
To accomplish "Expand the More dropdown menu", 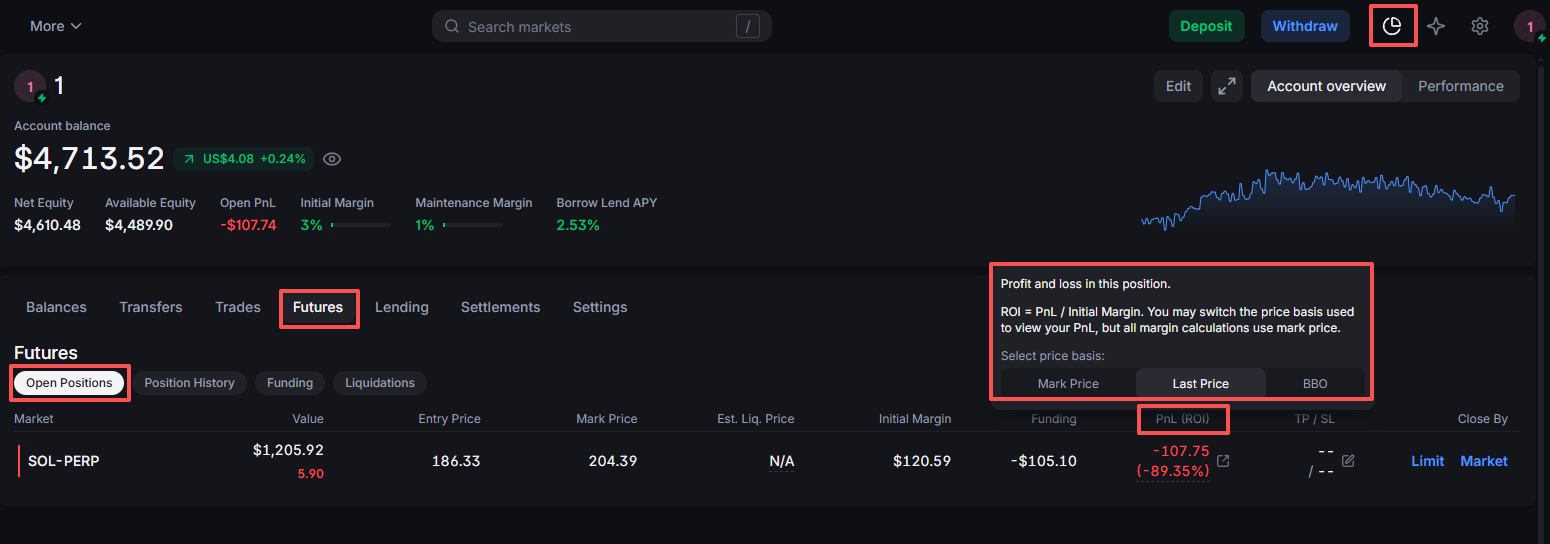I will tap(56, 26).
